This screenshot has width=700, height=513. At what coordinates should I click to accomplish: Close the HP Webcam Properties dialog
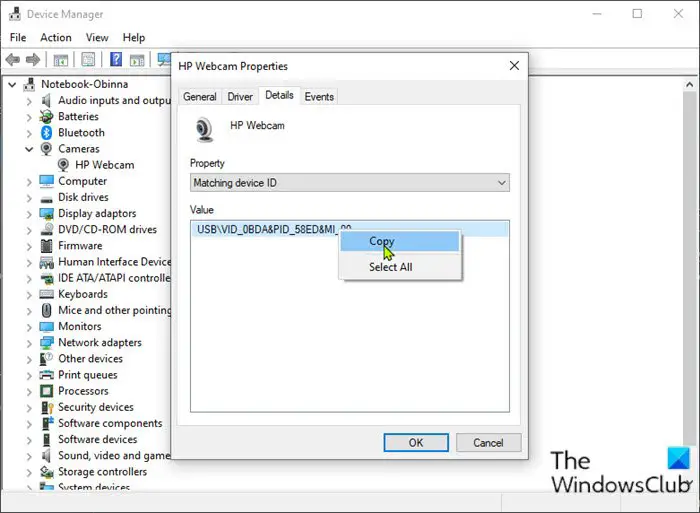point(514,66)
